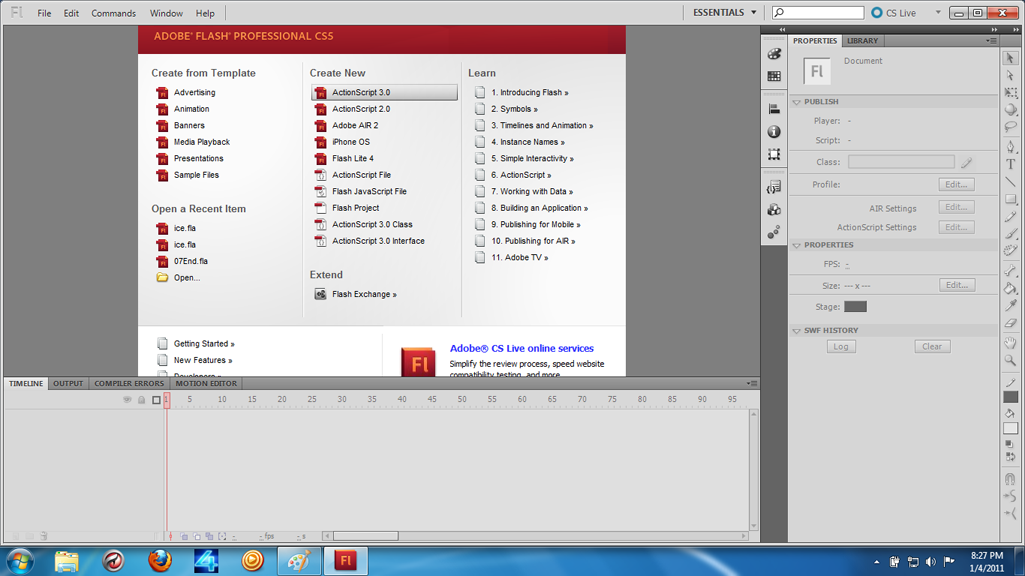The height and width of the screenshot is (576, 1025).
Task: Open the Window menu
Action: click(x=166, y=13)
